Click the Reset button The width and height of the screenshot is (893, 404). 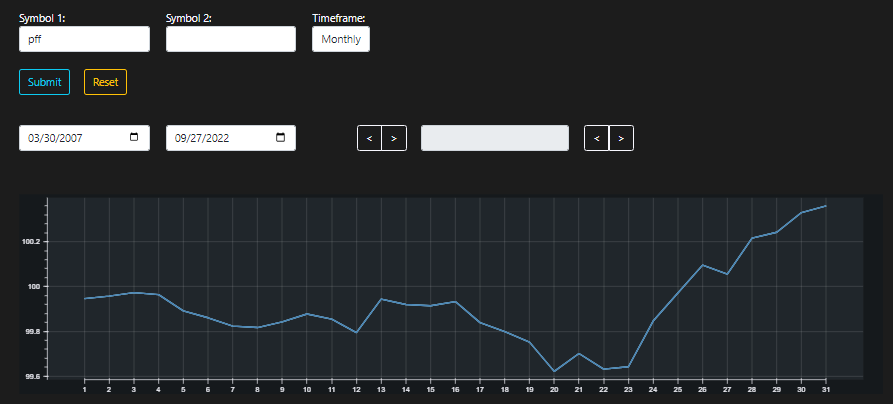[x=105, y=82]
